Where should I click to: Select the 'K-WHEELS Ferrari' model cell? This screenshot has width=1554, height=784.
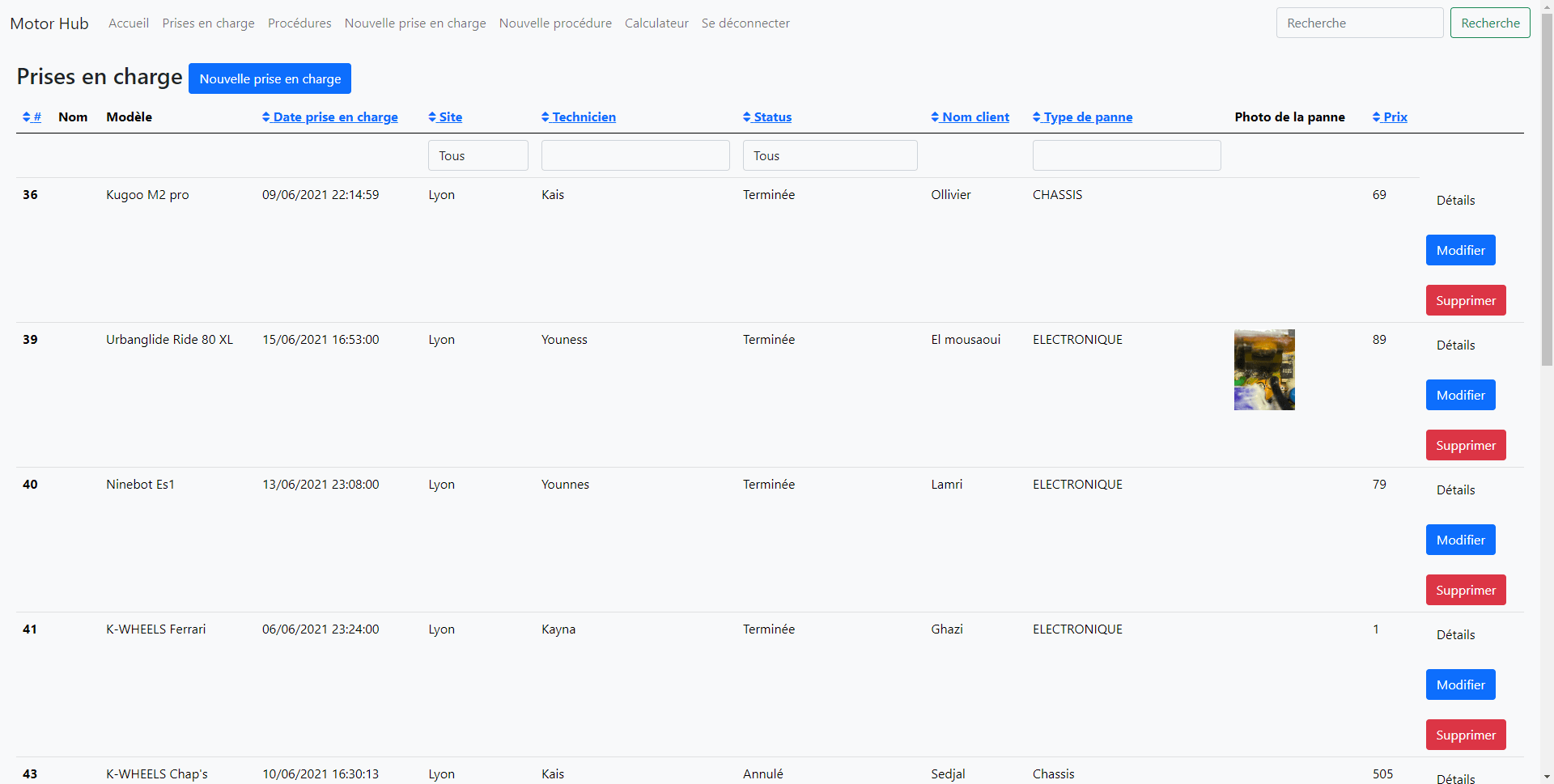click(x=155, y=629)
